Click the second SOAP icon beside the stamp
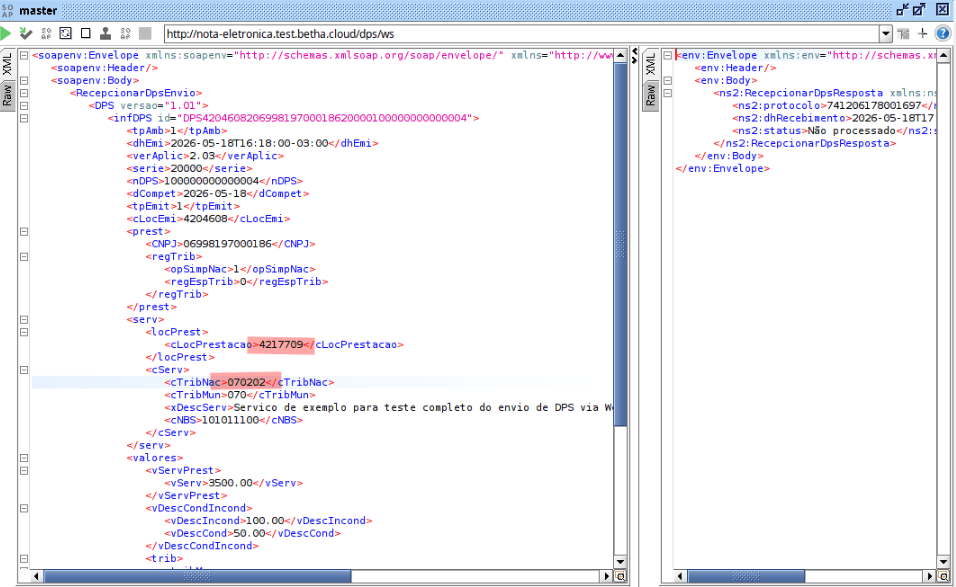 (x=126, y=34)
